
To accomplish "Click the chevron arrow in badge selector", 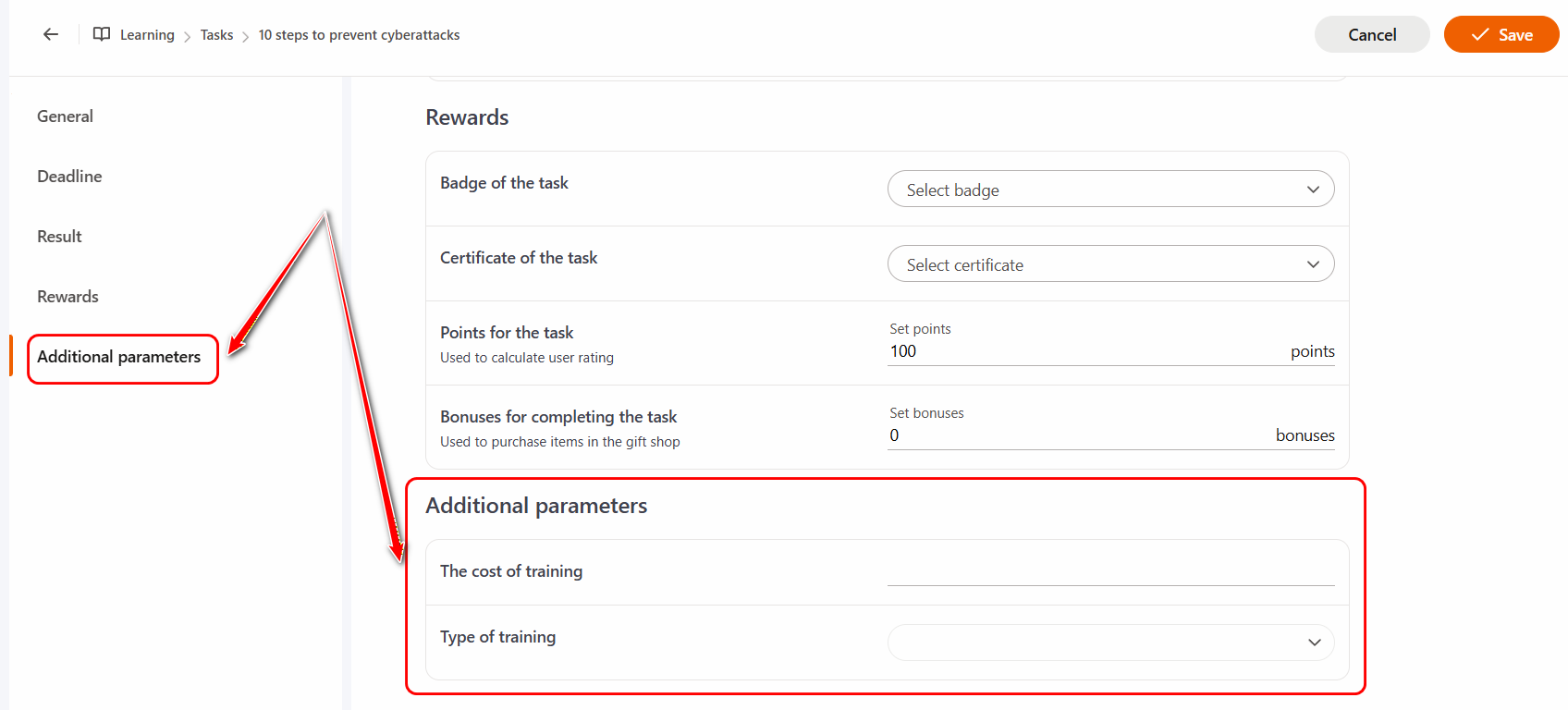I will coord(1313,190).
